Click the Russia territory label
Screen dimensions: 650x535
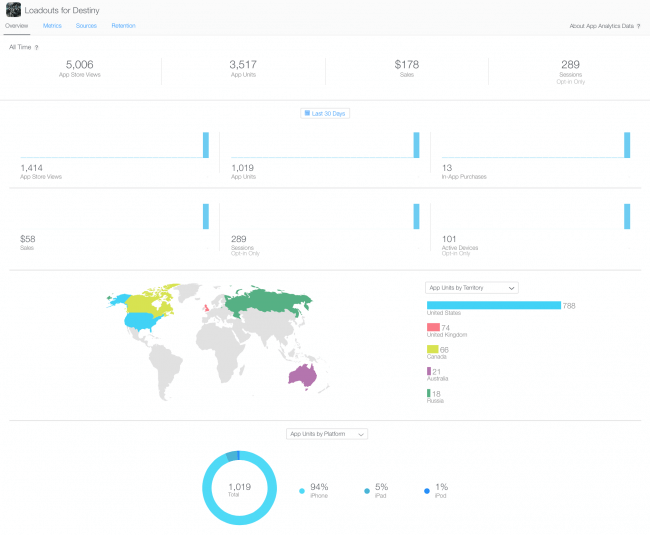435,401
